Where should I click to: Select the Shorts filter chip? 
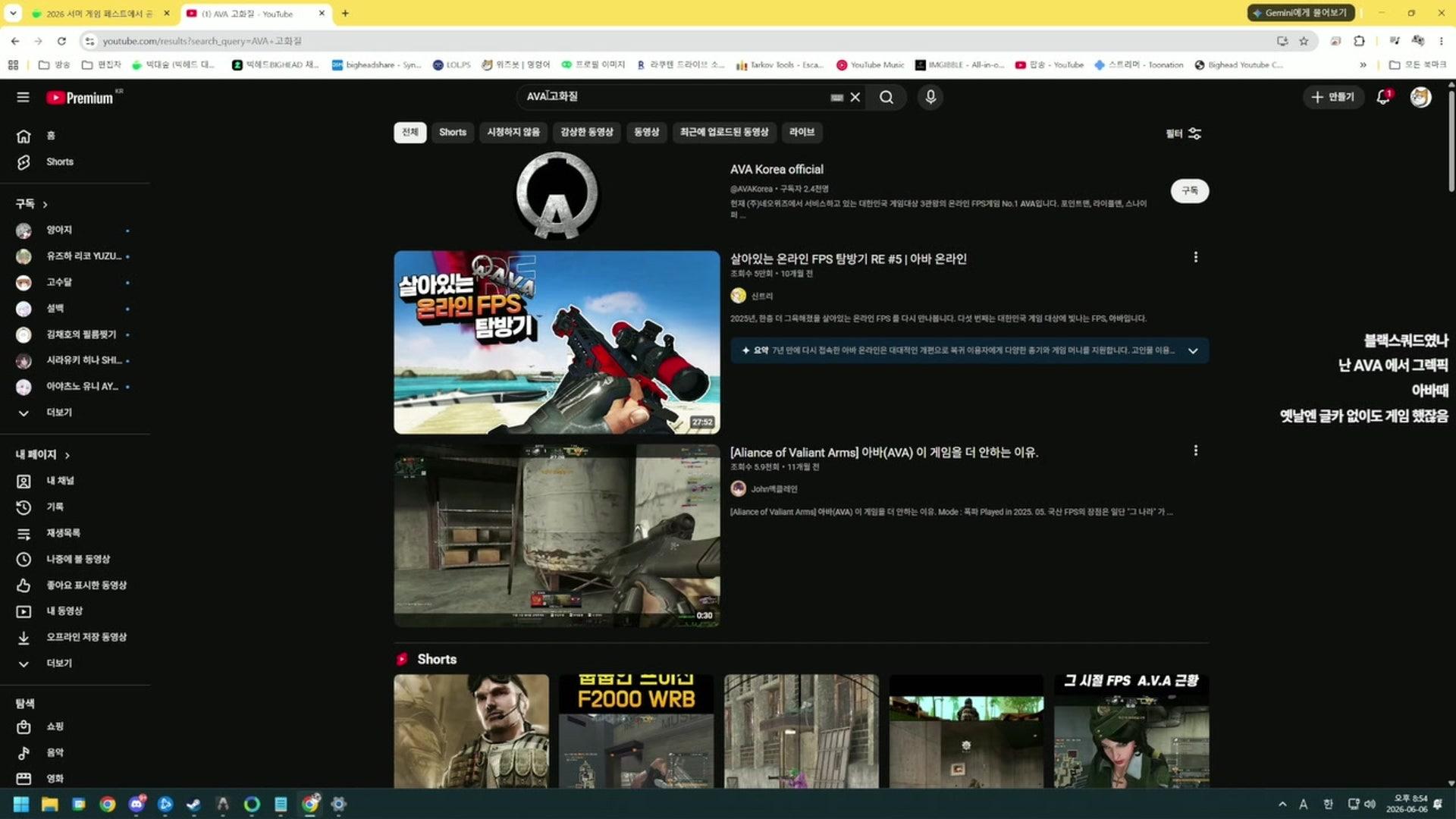pos(453,132)
